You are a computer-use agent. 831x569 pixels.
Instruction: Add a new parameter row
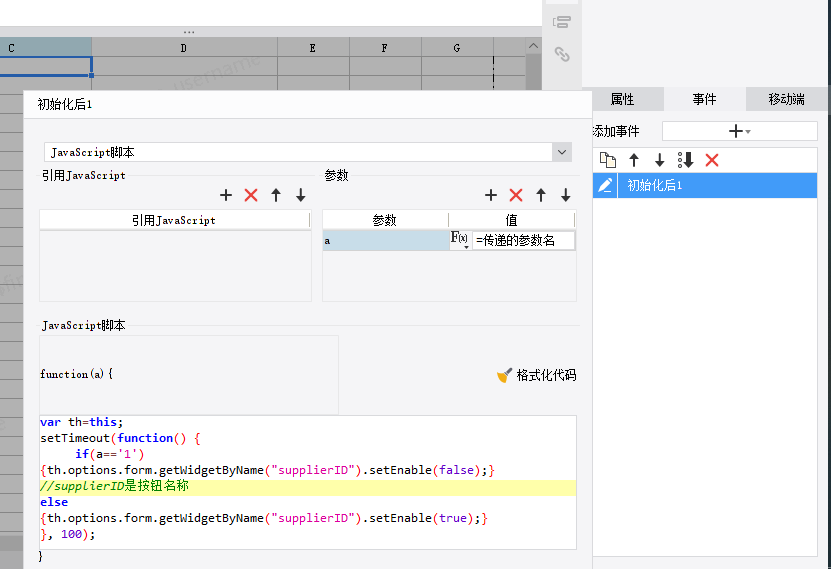click(491, 196)
